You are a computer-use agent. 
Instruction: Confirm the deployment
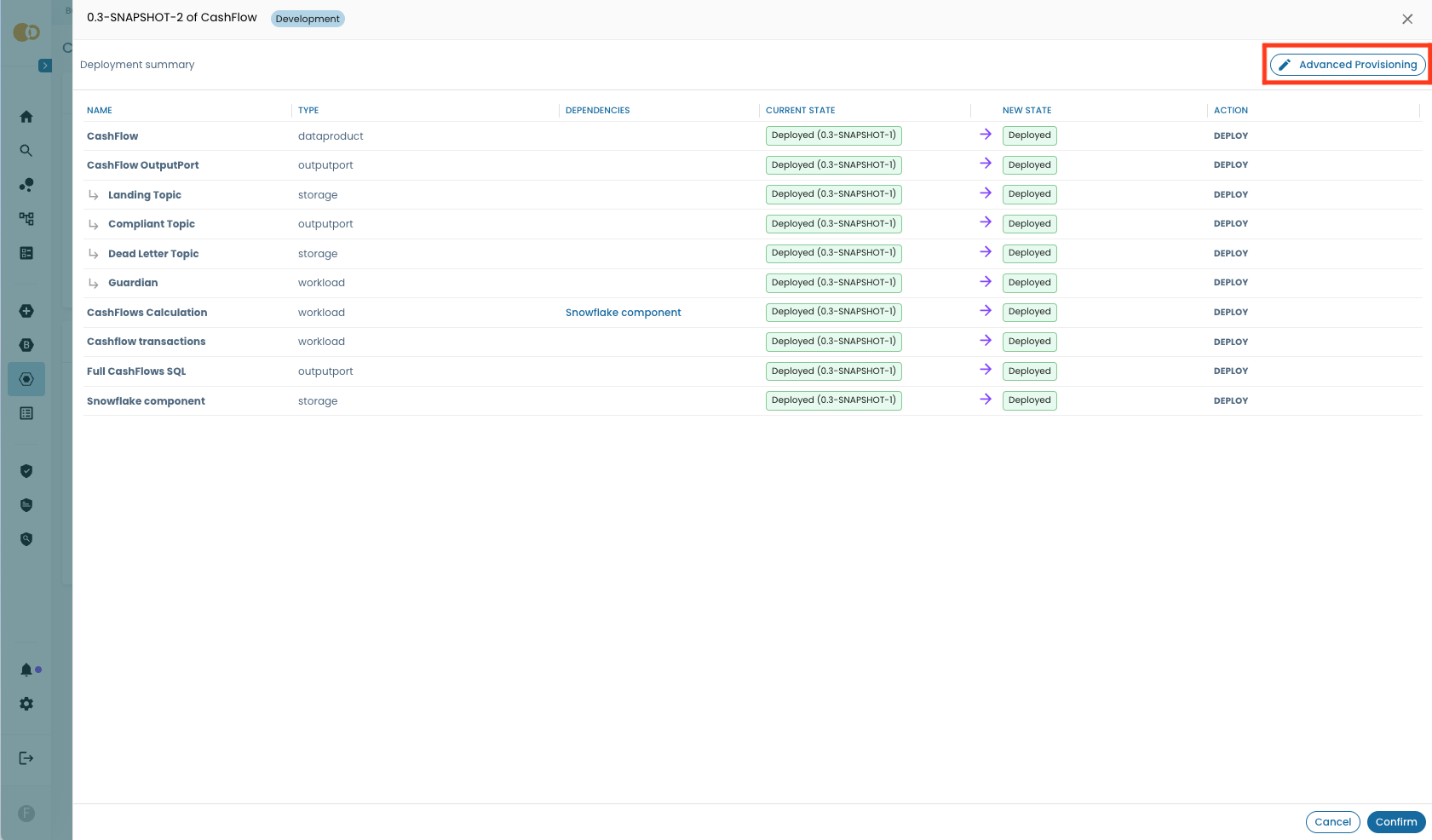tap(1396, 822)
